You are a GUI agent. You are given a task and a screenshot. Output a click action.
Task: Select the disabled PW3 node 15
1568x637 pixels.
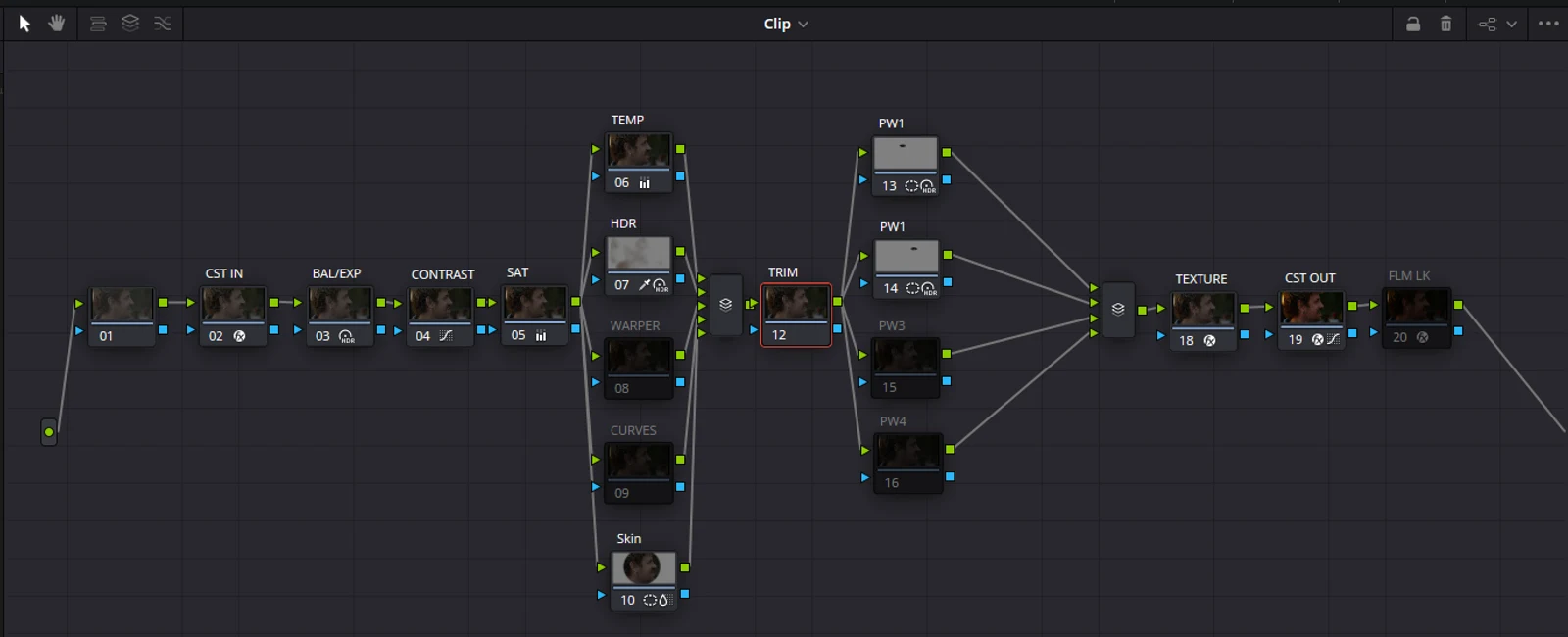[906, 367]
